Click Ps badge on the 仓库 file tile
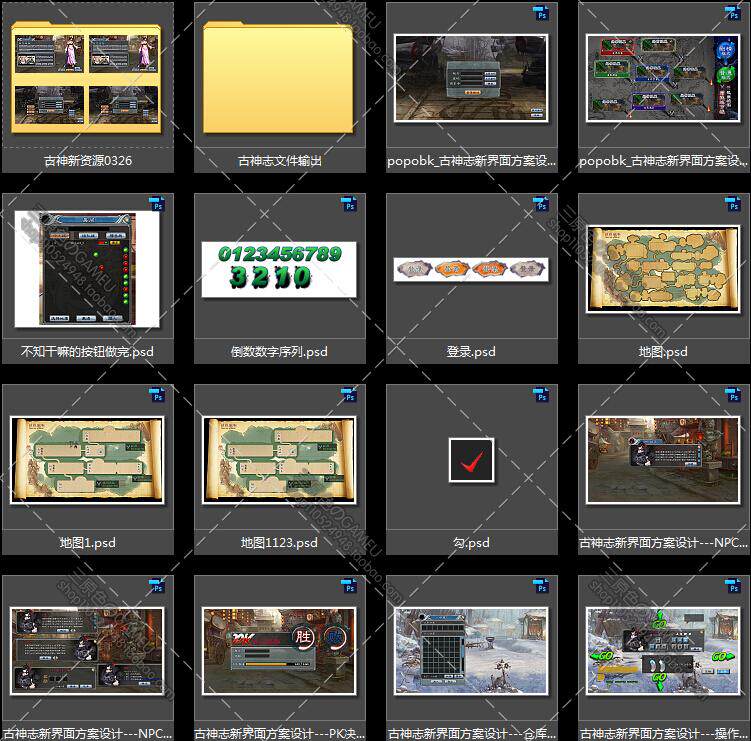 pyautogui.click(x=541, y=586)
